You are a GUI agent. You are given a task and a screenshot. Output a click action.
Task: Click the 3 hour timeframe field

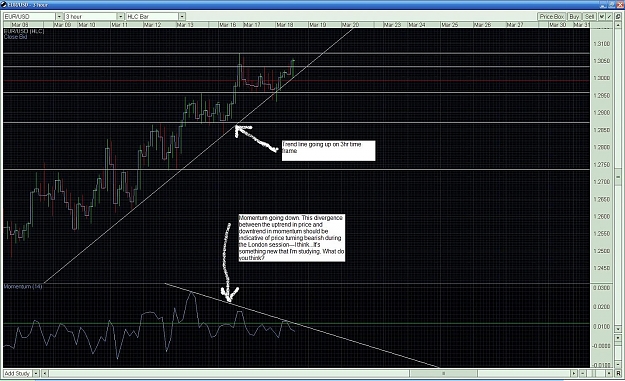[x=91, y=16]
